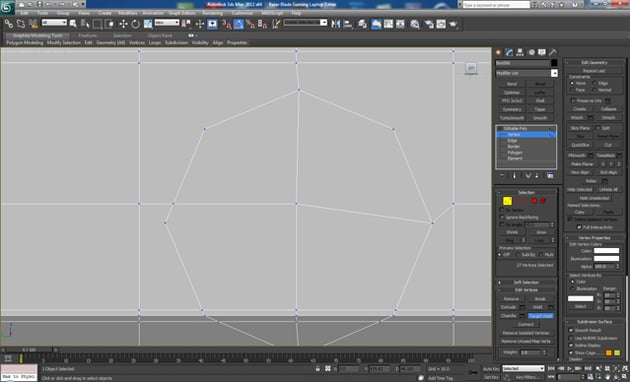Open the Modify command panel tab
The image size is (630, 382).
point(509,52)
